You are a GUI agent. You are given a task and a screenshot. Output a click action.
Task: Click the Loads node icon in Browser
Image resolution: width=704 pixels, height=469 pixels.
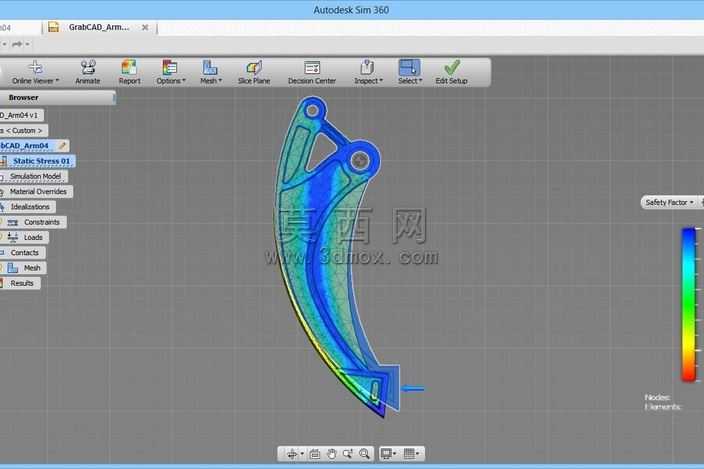pyautogui.click(x=13, y=237)
